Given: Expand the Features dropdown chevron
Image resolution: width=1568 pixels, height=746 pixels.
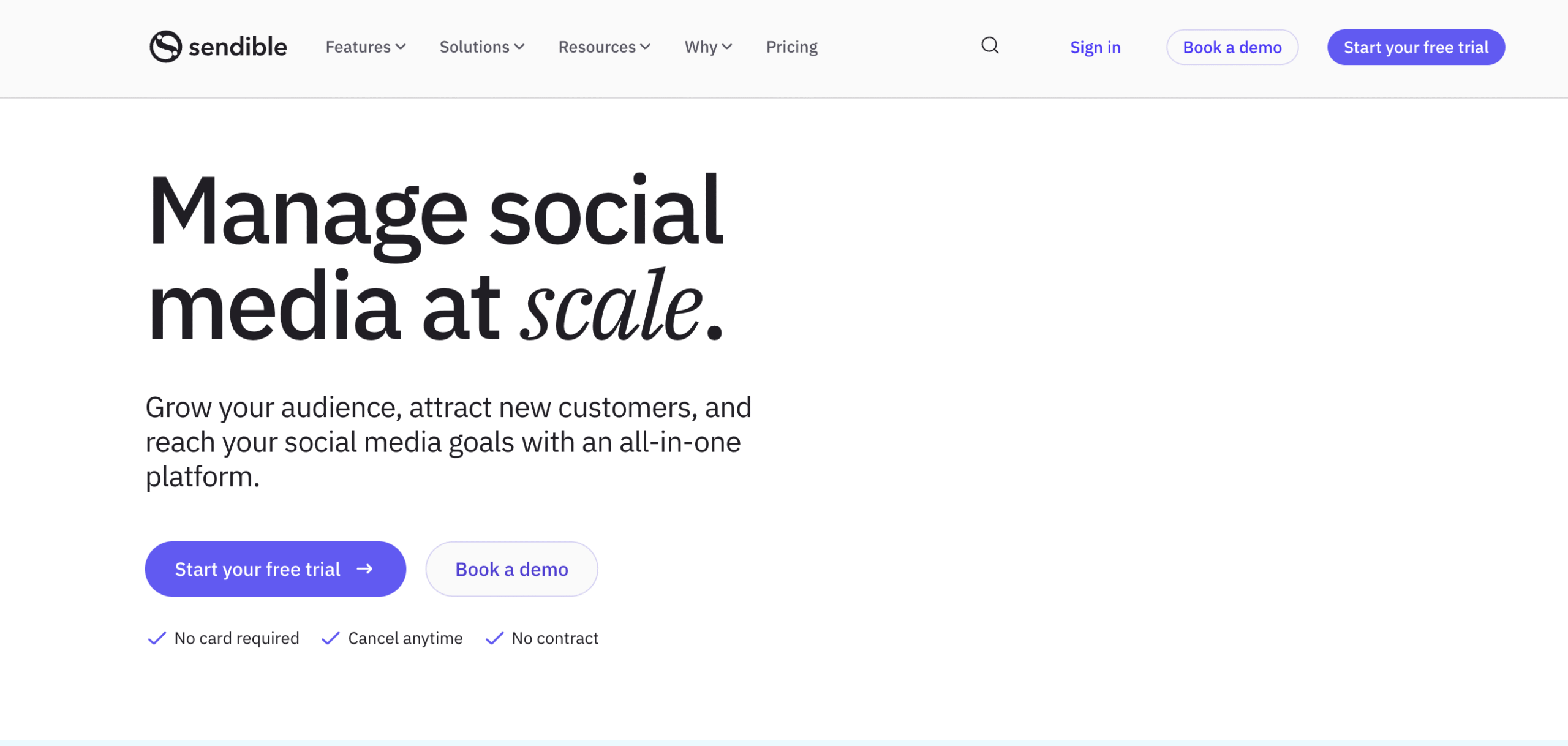Looking at the screenshot, I should 401,47.
